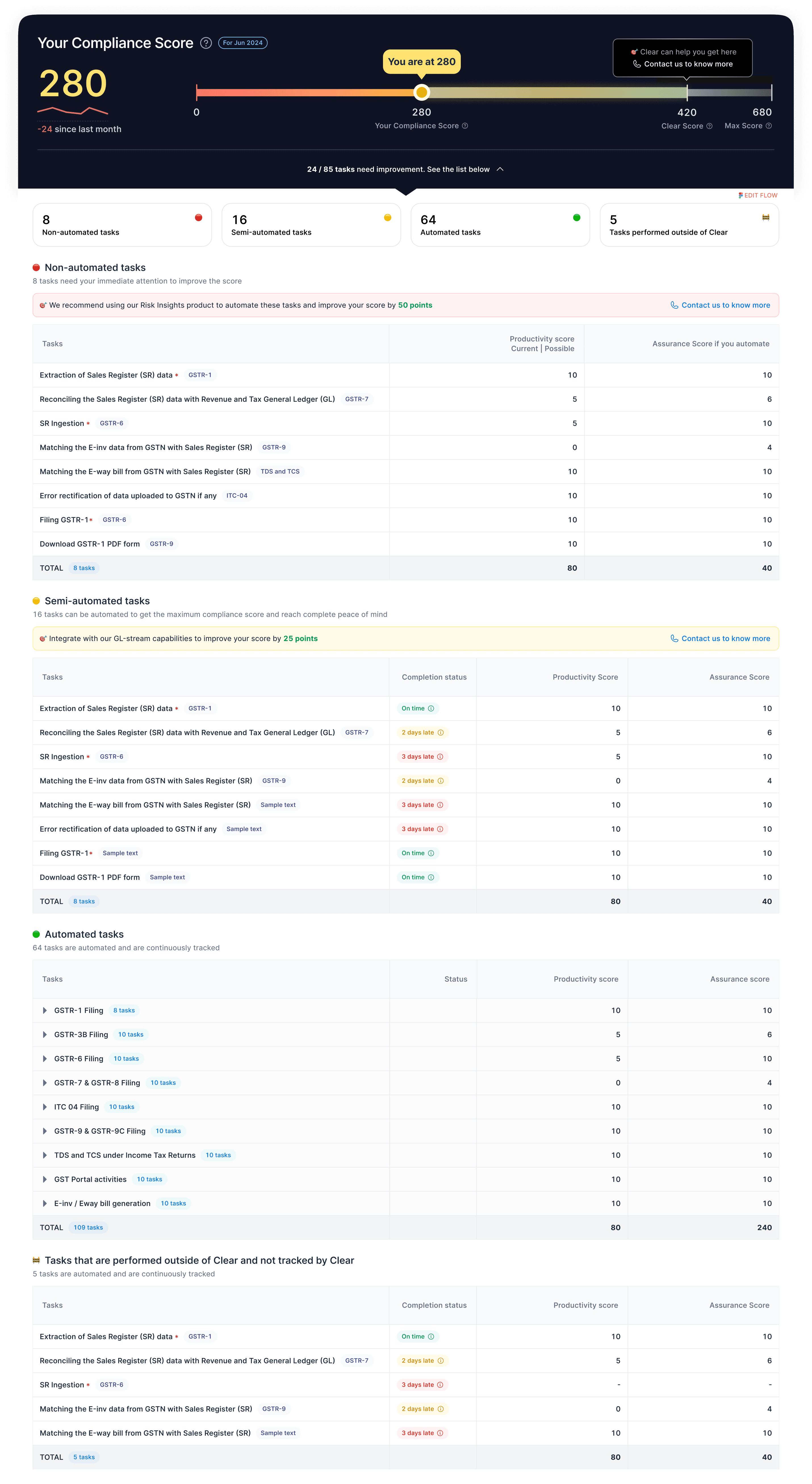
Task: Click info icon on Download GSTR-1 PDF form On time status
Action: [431, 878]
